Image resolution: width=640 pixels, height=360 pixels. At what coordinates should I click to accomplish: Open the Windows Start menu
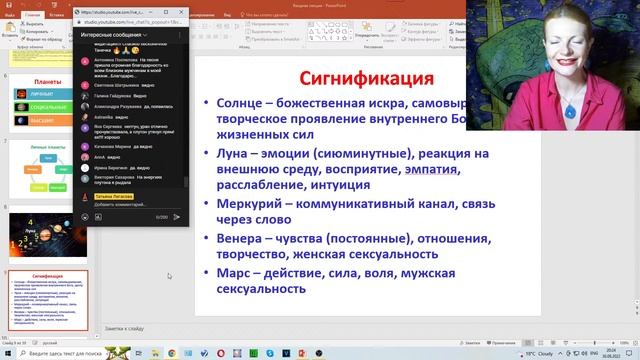(x=8, y=353)
